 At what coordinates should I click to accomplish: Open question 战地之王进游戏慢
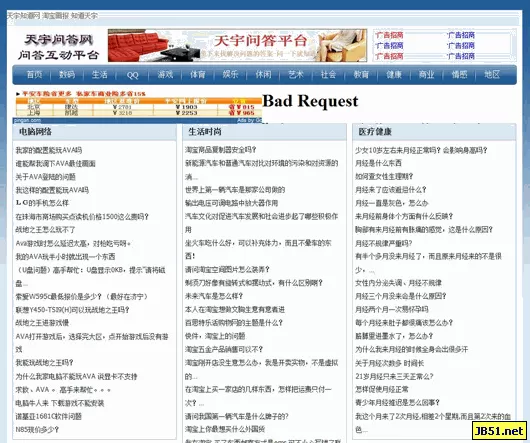[42, 323]
